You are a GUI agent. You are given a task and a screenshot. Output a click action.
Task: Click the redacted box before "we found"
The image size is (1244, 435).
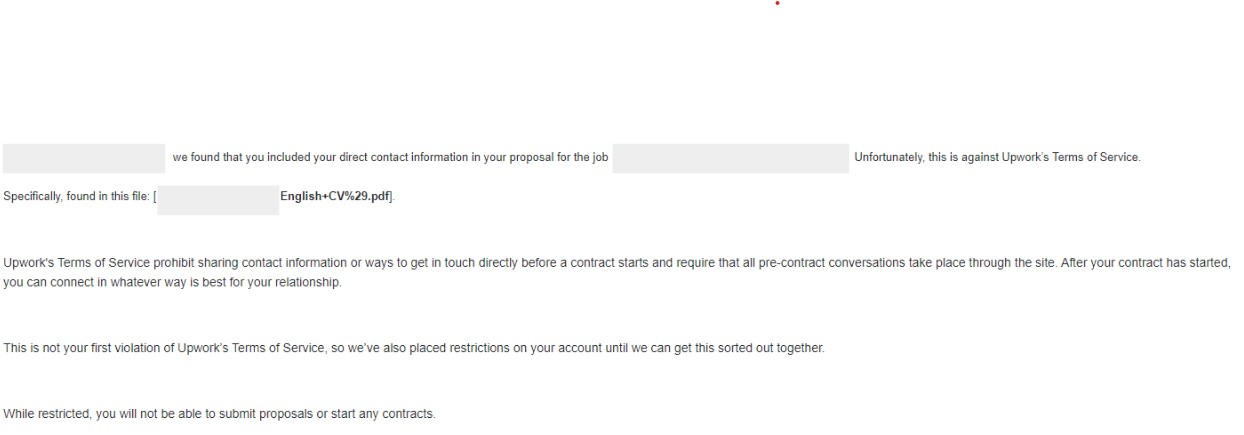(84, 158)
